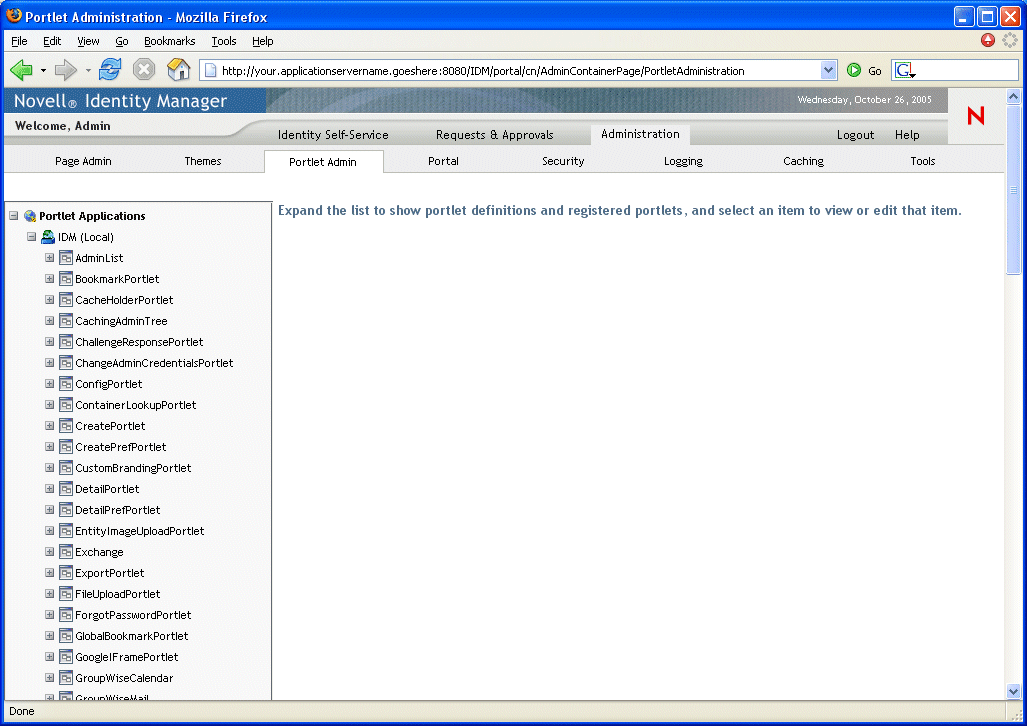Open the Themes tab
The image size is (1027, 726).
pos(202,161)
